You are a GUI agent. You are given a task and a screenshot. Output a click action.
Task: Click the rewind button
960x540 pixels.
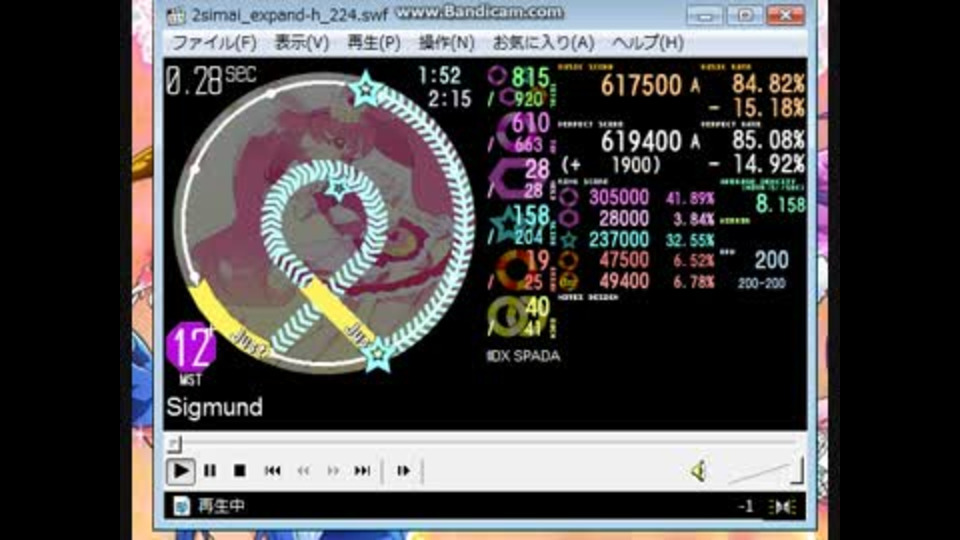pos(303,471)
